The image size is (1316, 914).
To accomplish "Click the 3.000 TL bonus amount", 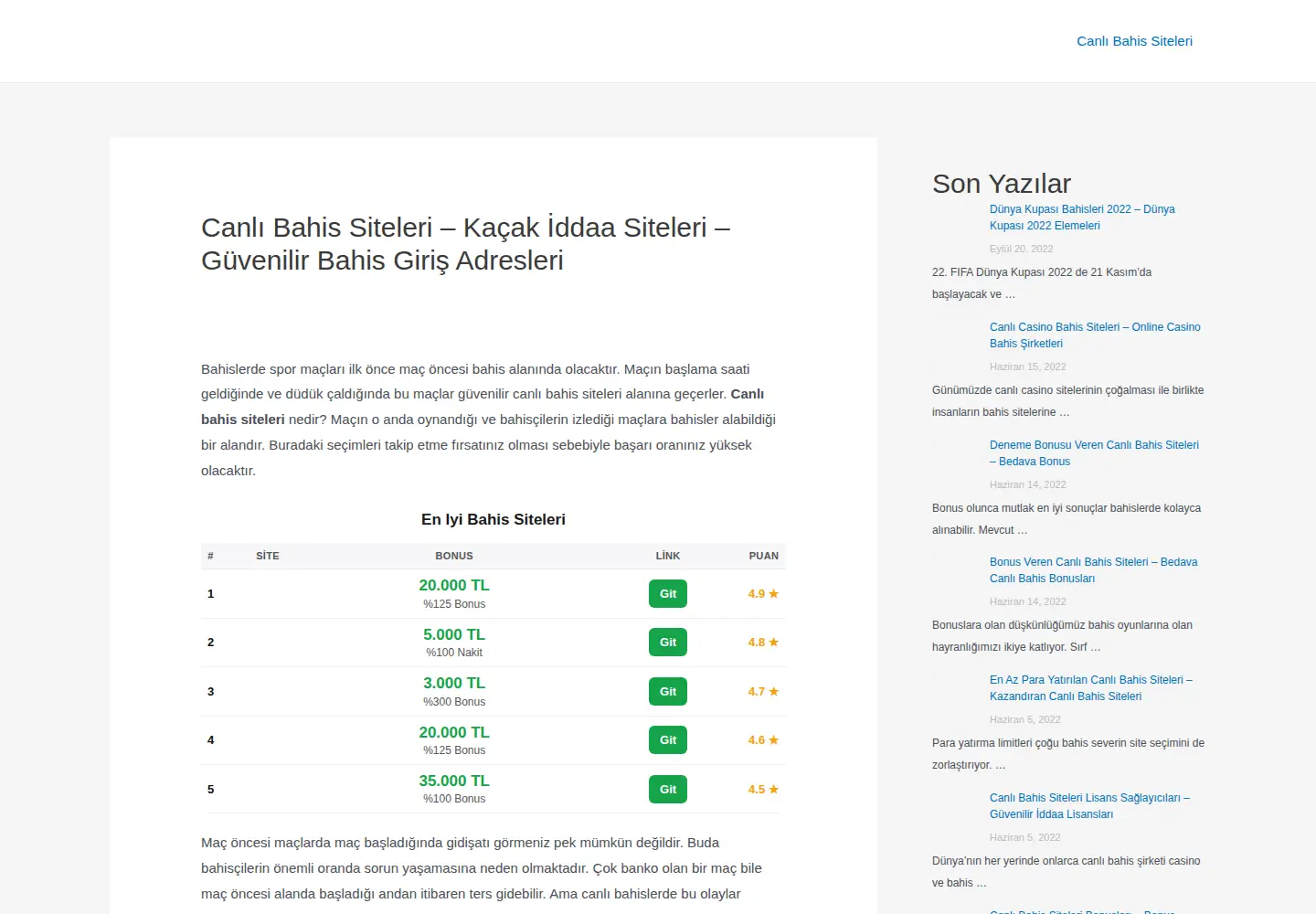I will coord(454,684).
